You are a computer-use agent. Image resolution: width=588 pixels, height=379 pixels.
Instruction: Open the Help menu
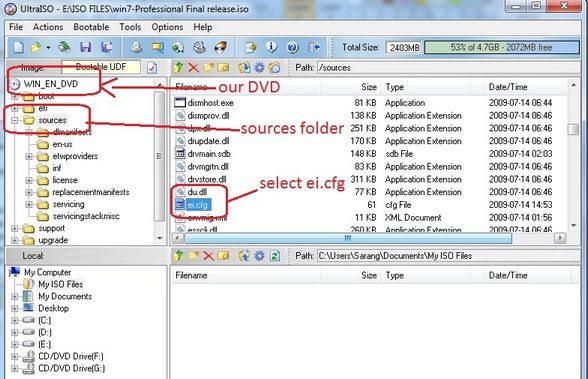[203, 27]
